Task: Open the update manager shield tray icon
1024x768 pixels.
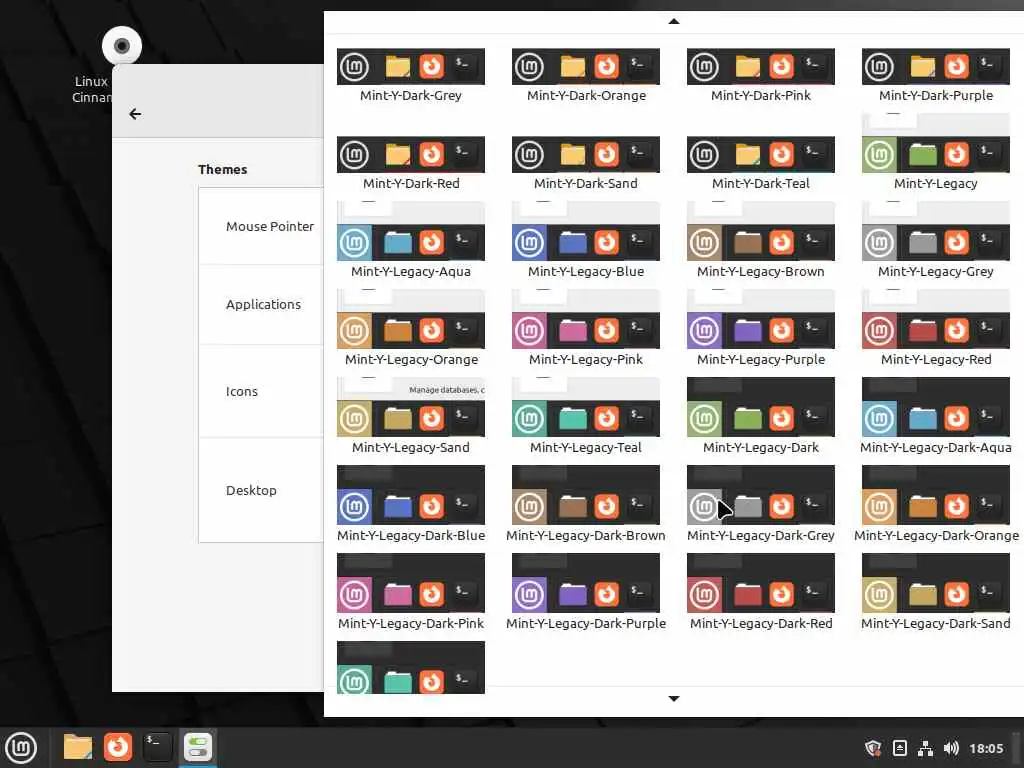Action: [x=873, y=748]
